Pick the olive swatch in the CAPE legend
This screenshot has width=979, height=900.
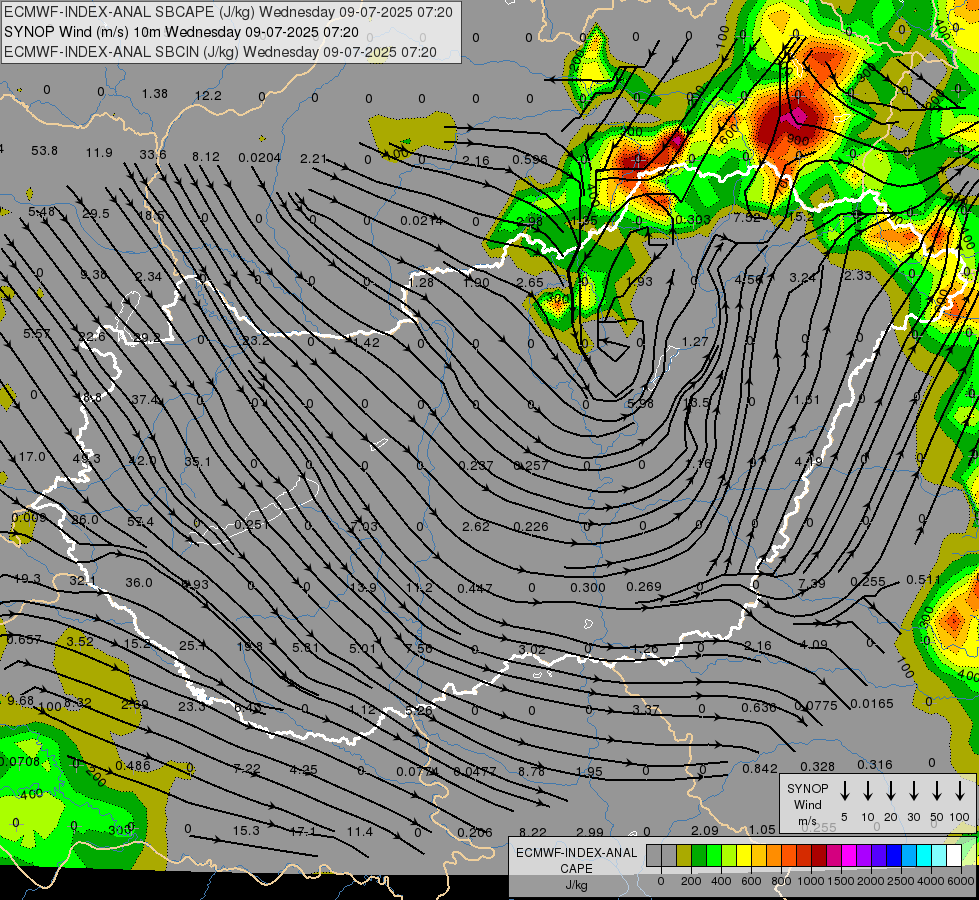coord(684,856)
